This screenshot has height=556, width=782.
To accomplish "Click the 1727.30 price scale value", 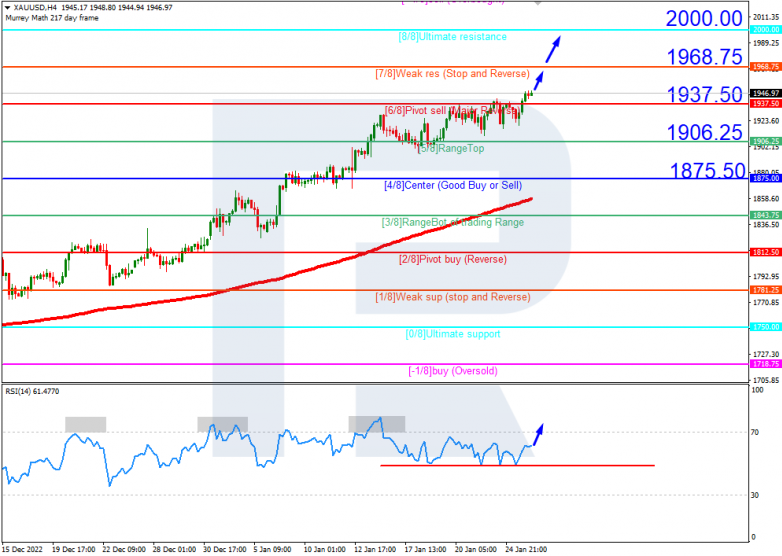I will (x=767, y=355).
